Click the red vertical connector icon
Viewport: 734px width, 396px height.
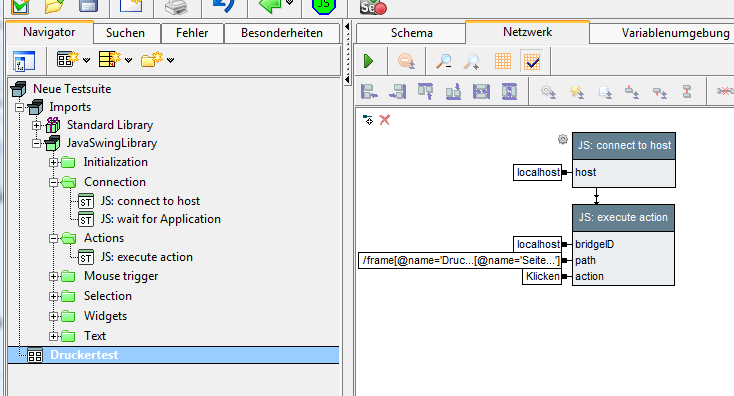point(687,91)
